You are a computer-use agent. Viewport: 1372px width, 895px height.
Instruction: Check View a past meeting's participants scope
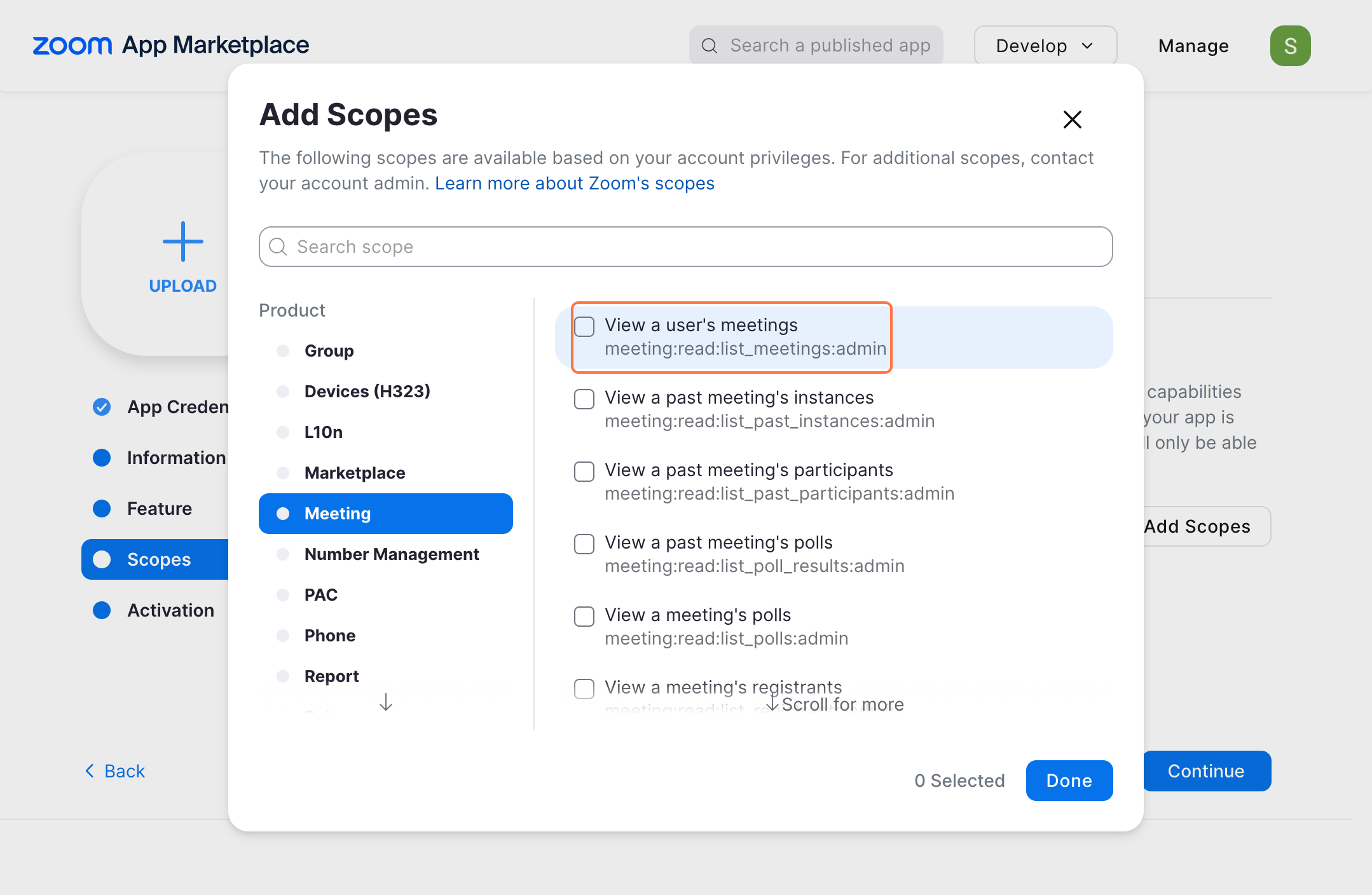[584, 472]
